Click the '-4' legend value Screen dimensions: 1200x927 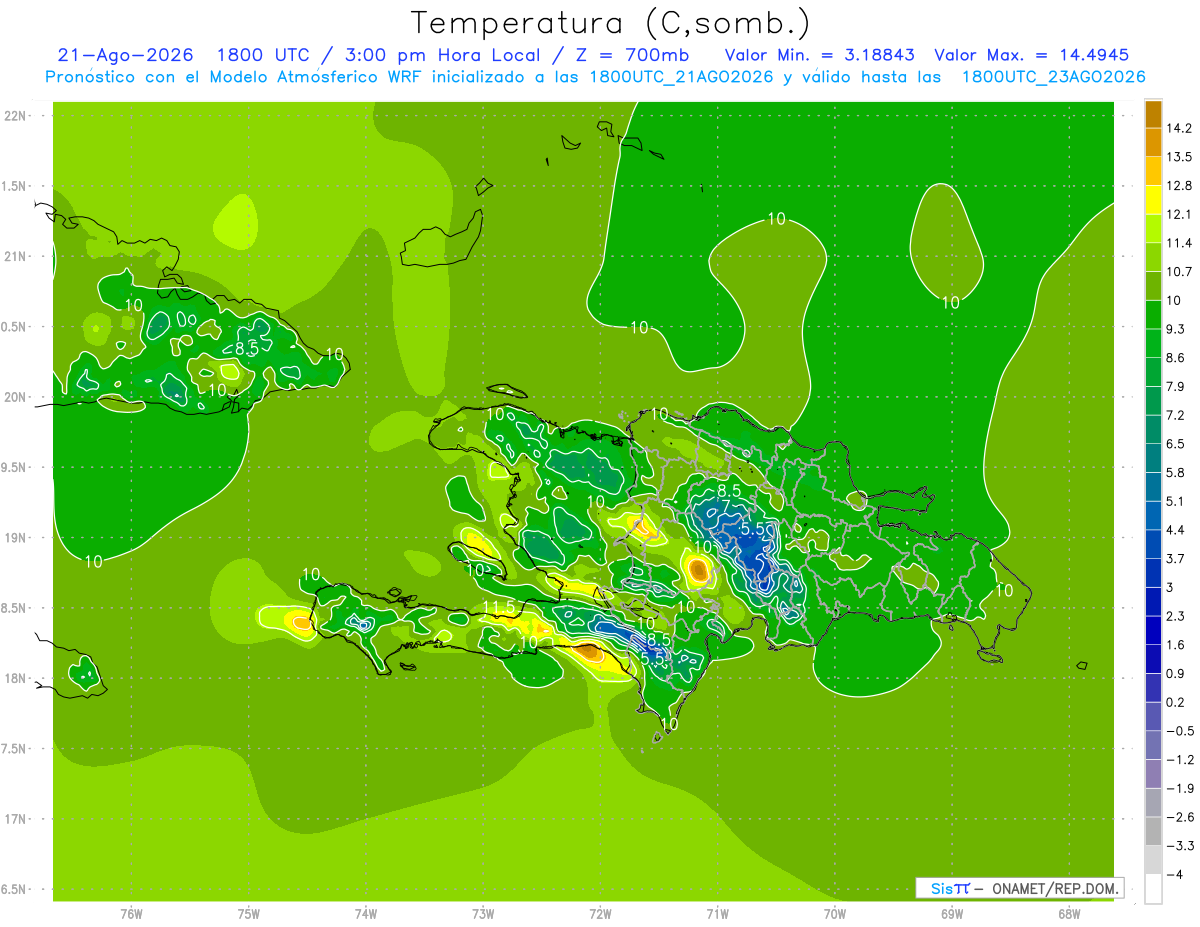pos(1174,875)
